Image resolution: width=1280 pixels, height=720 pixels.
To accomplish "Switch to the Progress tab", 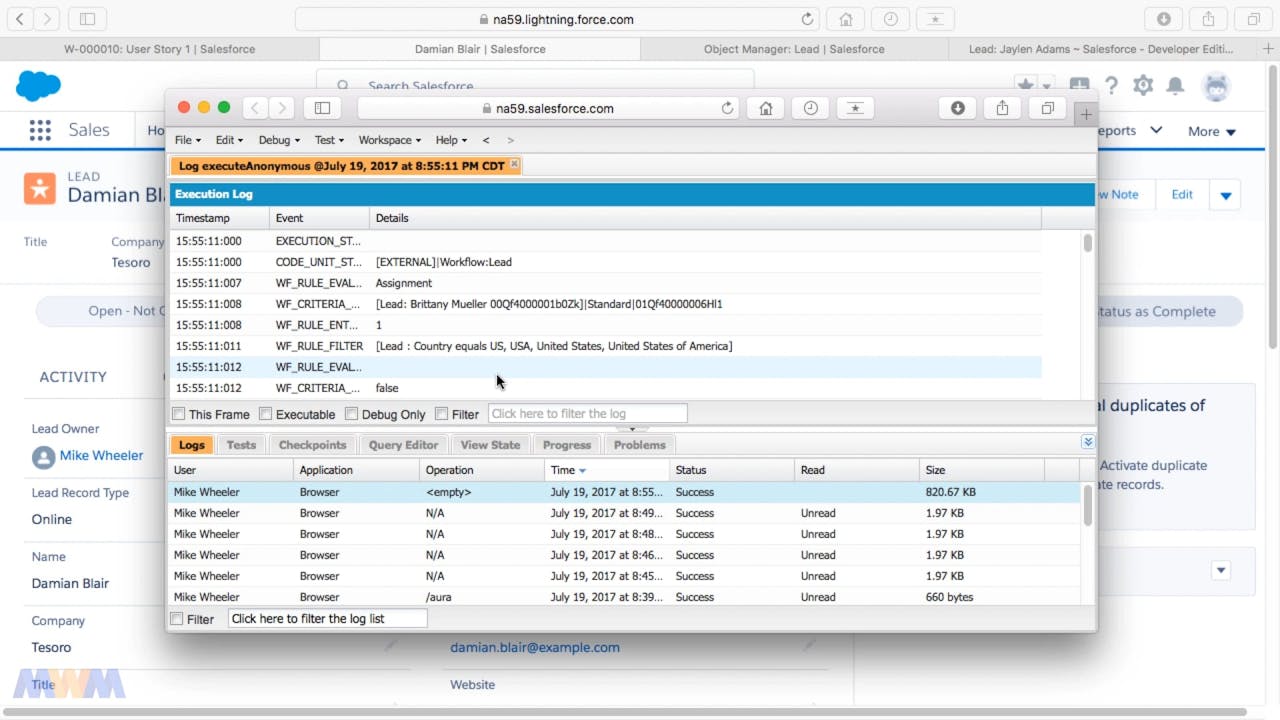I will click(x=567, y=445).
